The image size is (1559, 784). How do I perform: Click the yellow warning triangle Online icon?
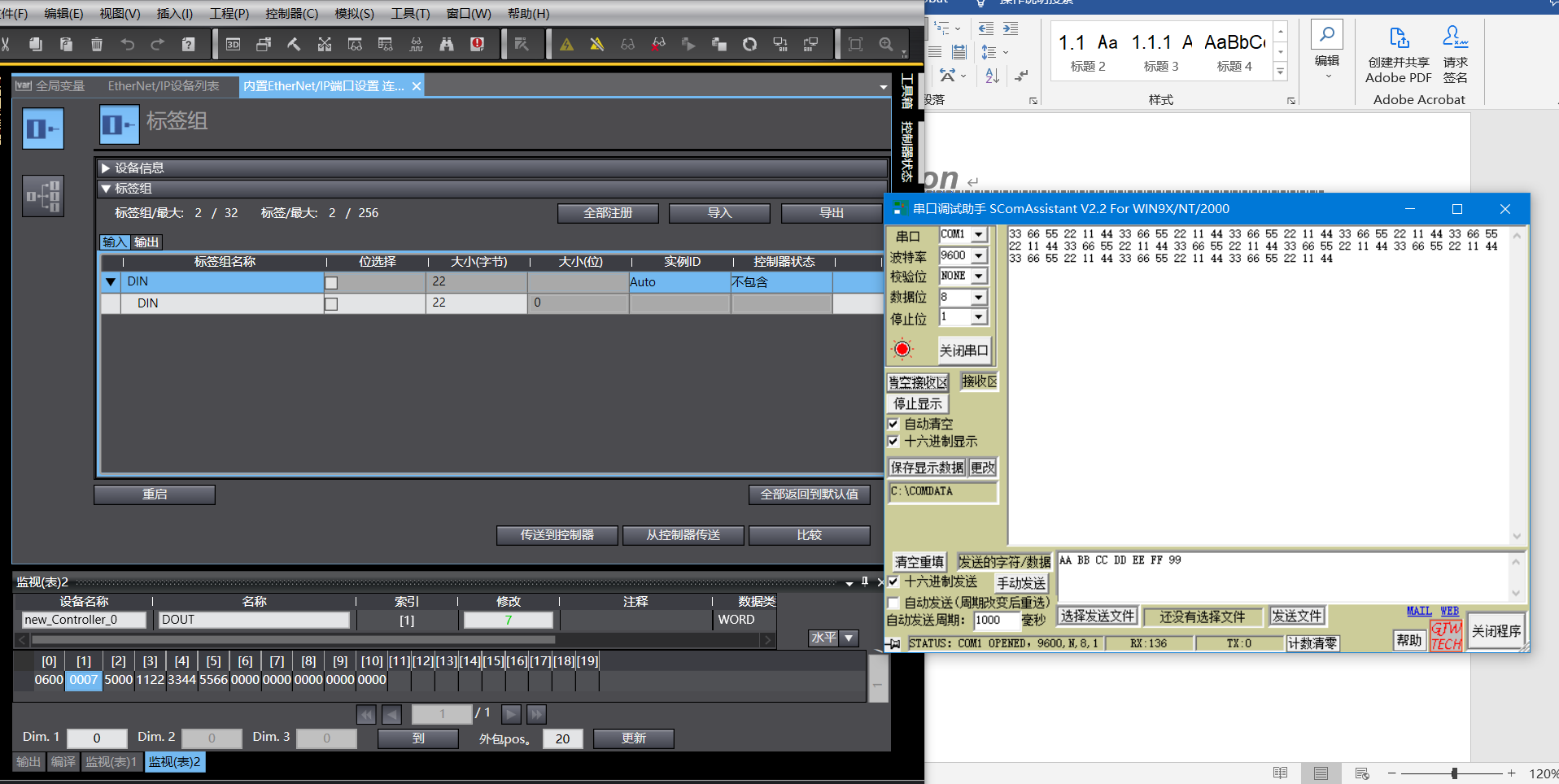point(567,44)
